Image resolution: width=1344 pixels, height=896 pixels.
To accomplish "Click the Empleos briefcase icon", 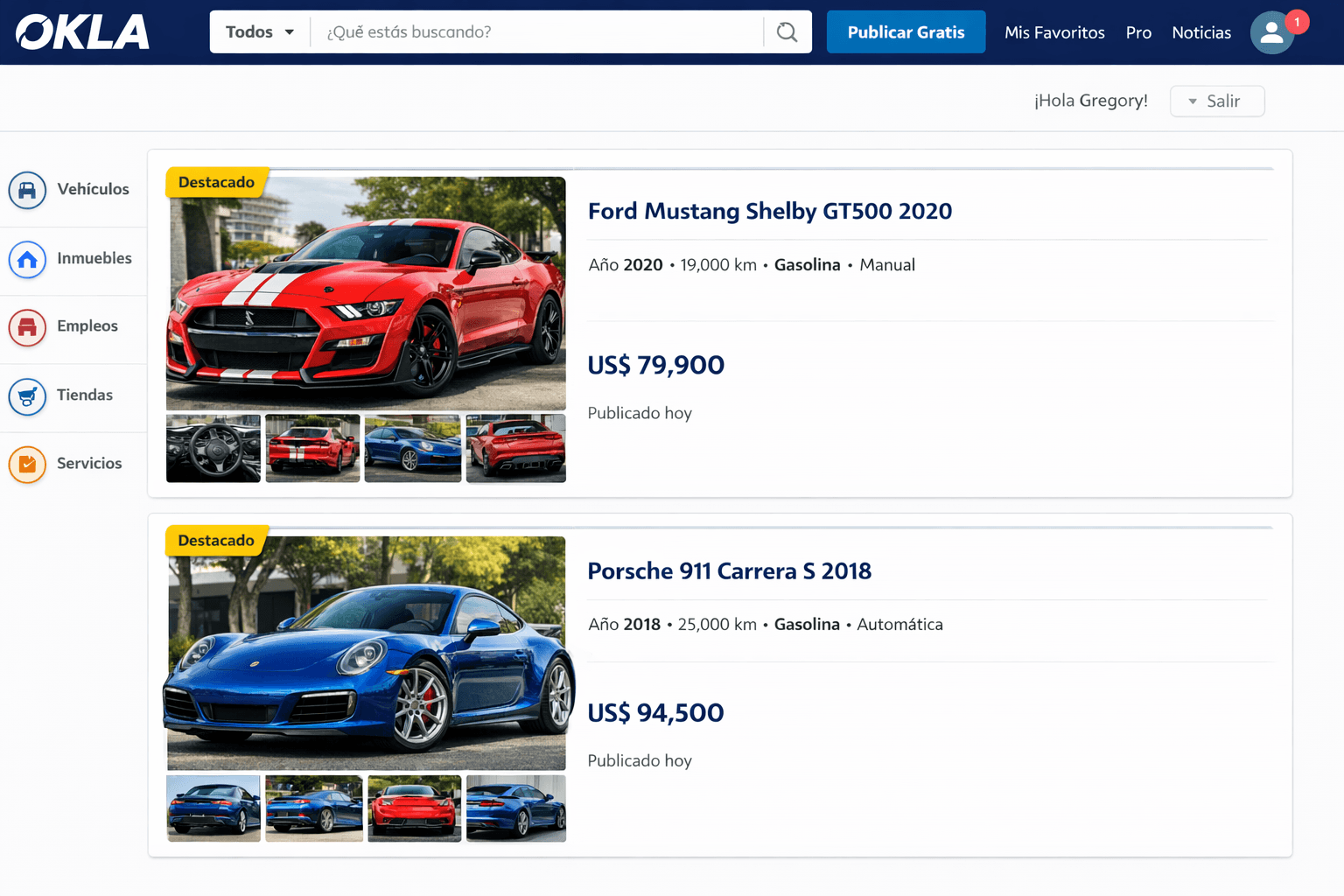I will (x=27, y=327).
